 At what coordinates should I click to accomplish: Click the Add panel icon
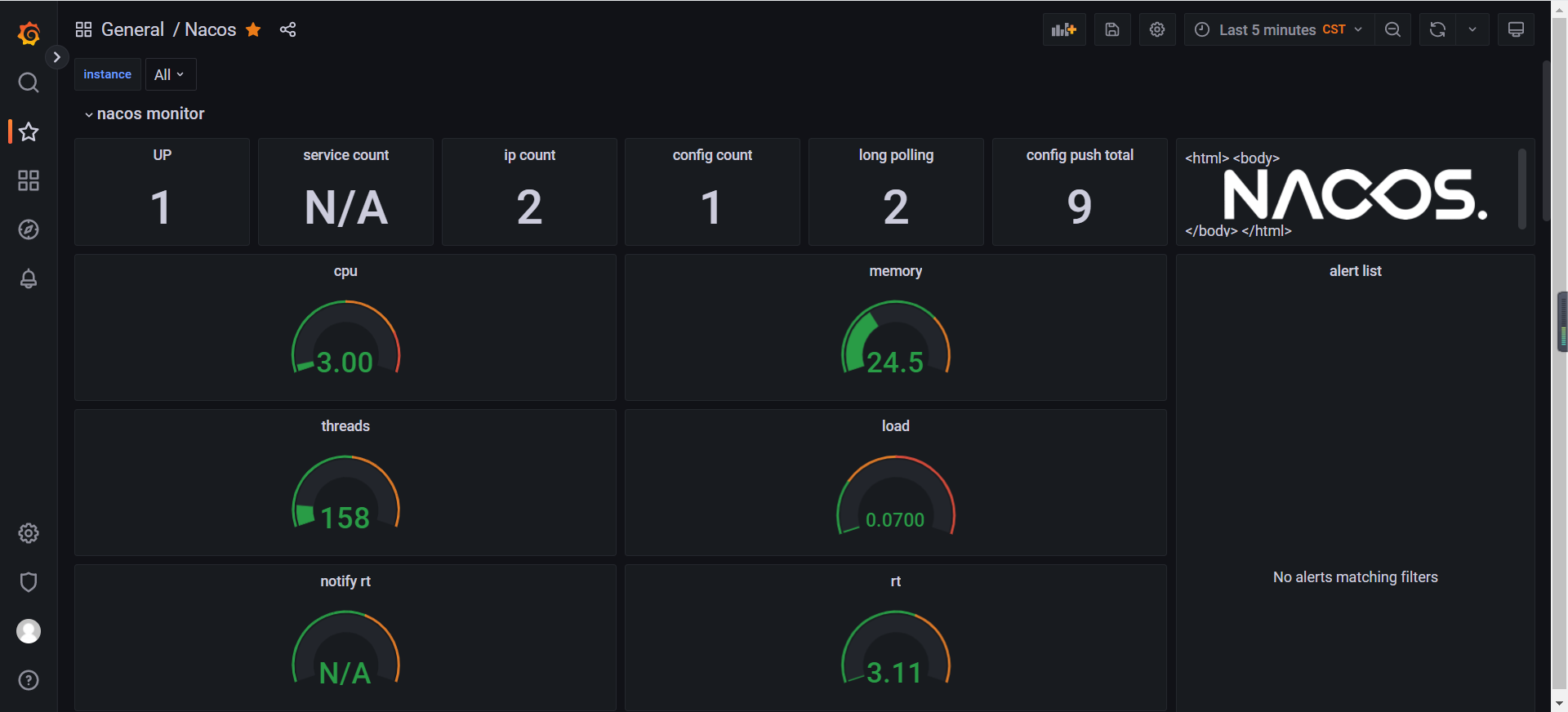[x=1063, y=30]
